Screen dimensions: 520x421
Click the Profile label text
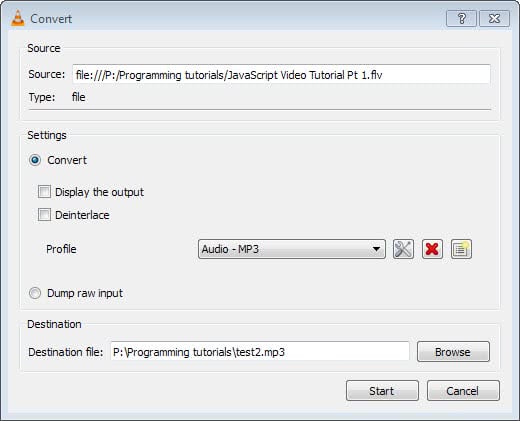click(61, 249)
